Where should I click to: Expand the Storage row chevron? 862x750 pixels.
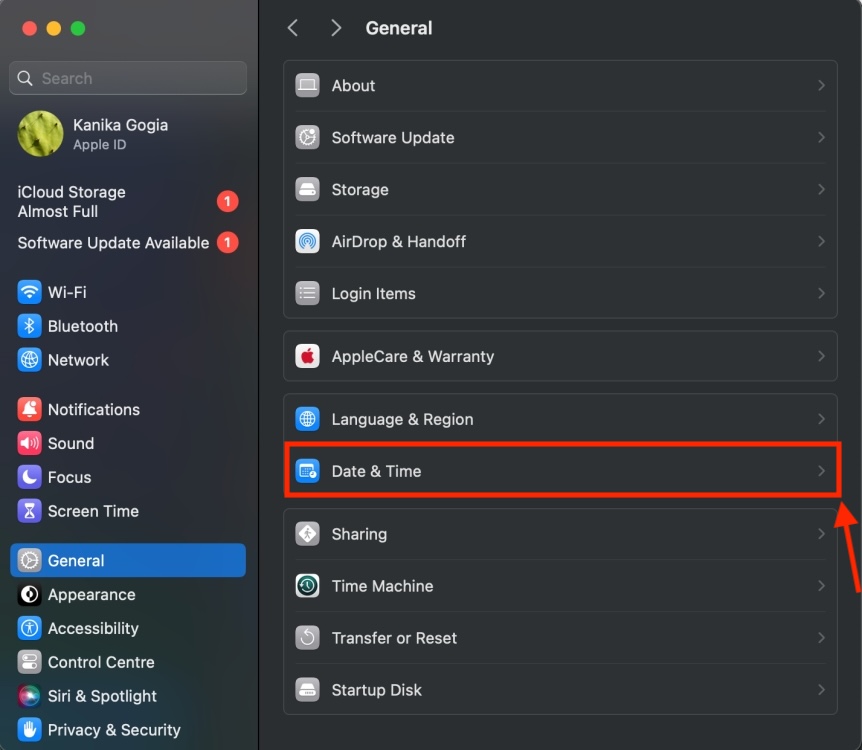(821, 190)
